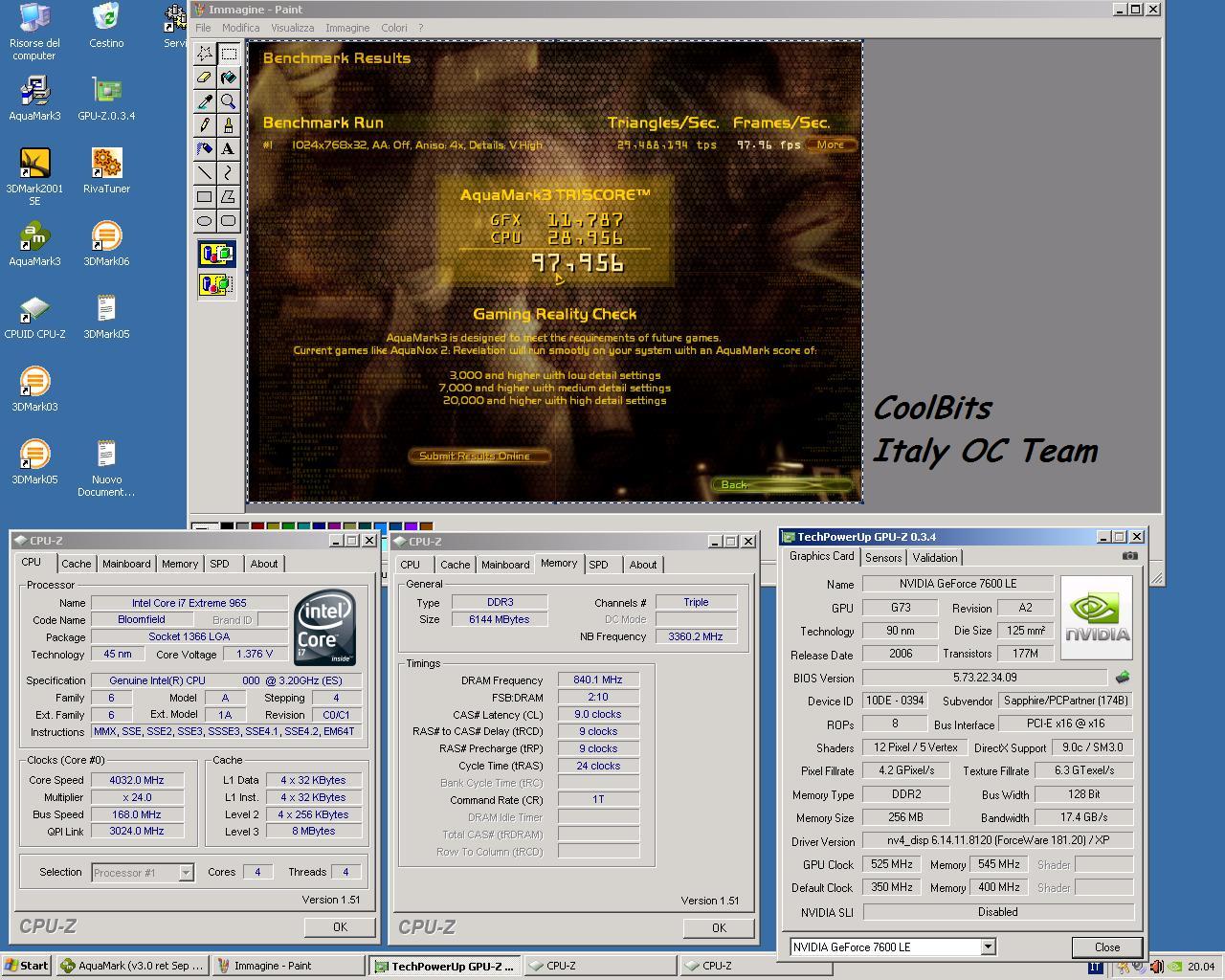The height and width of the screenshot is (980, 1225).
Task: Click the DRAM Frequency 840.1 MHz field
Action: coord(598,680)
